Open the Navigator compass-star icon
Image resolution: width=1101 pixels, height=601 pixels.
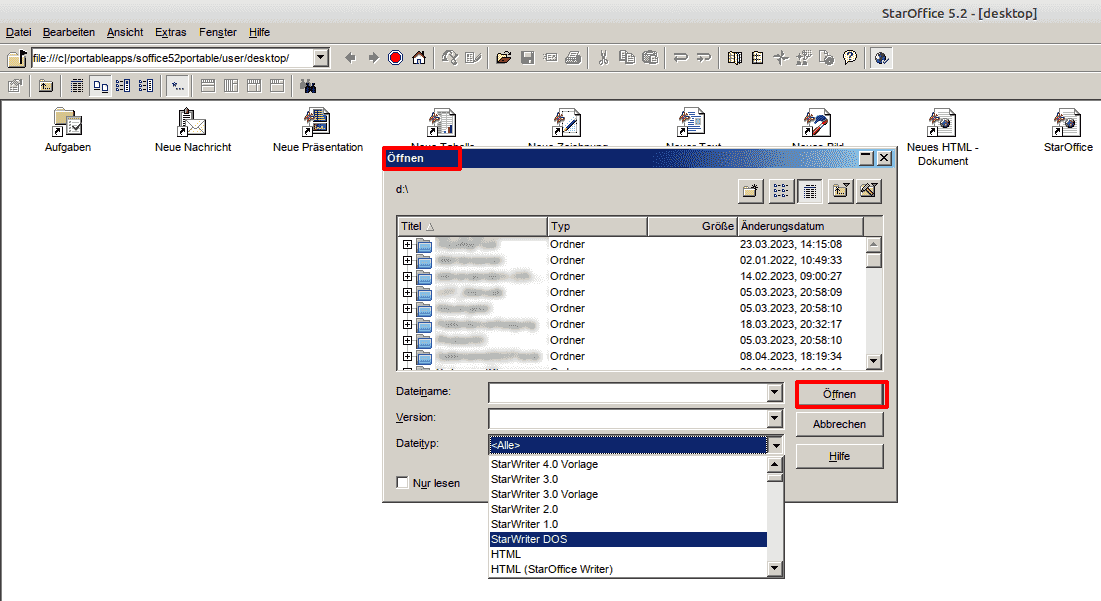[x=781, y=58]
